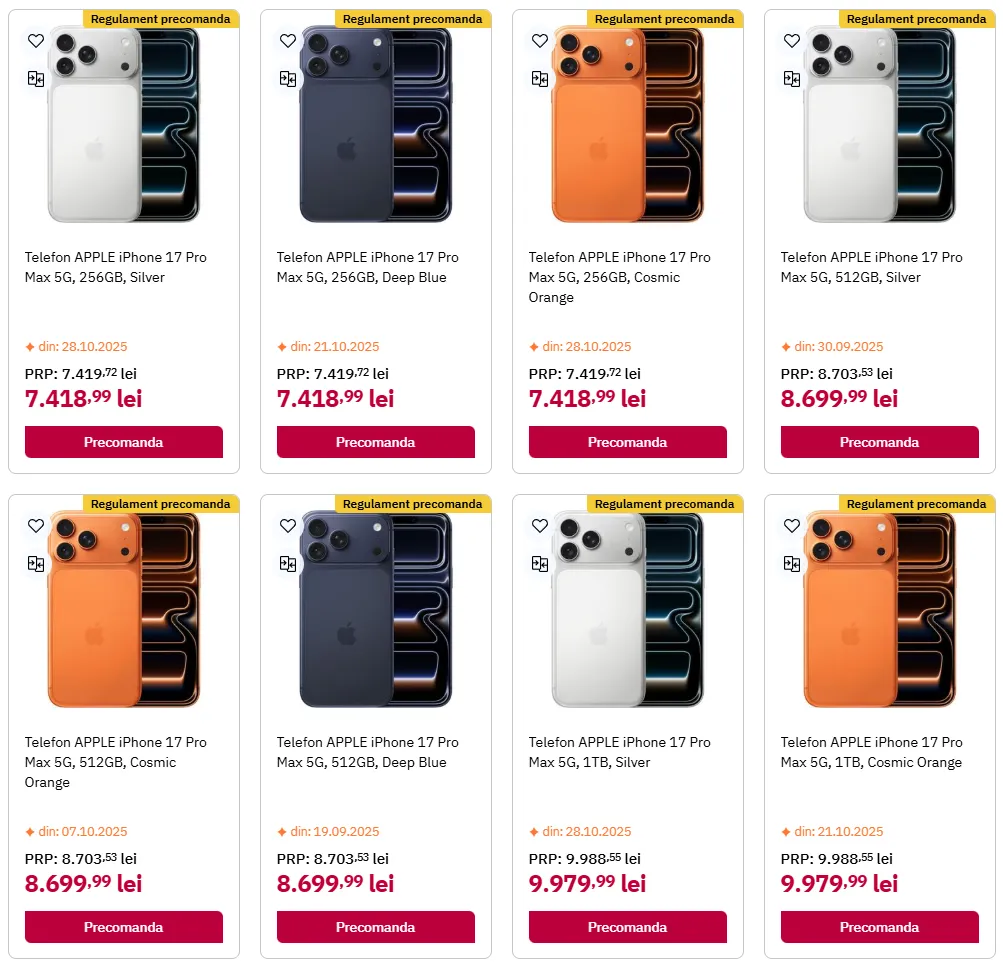Heart icon on 256GB Deep Blue card

tap(288, 41)
